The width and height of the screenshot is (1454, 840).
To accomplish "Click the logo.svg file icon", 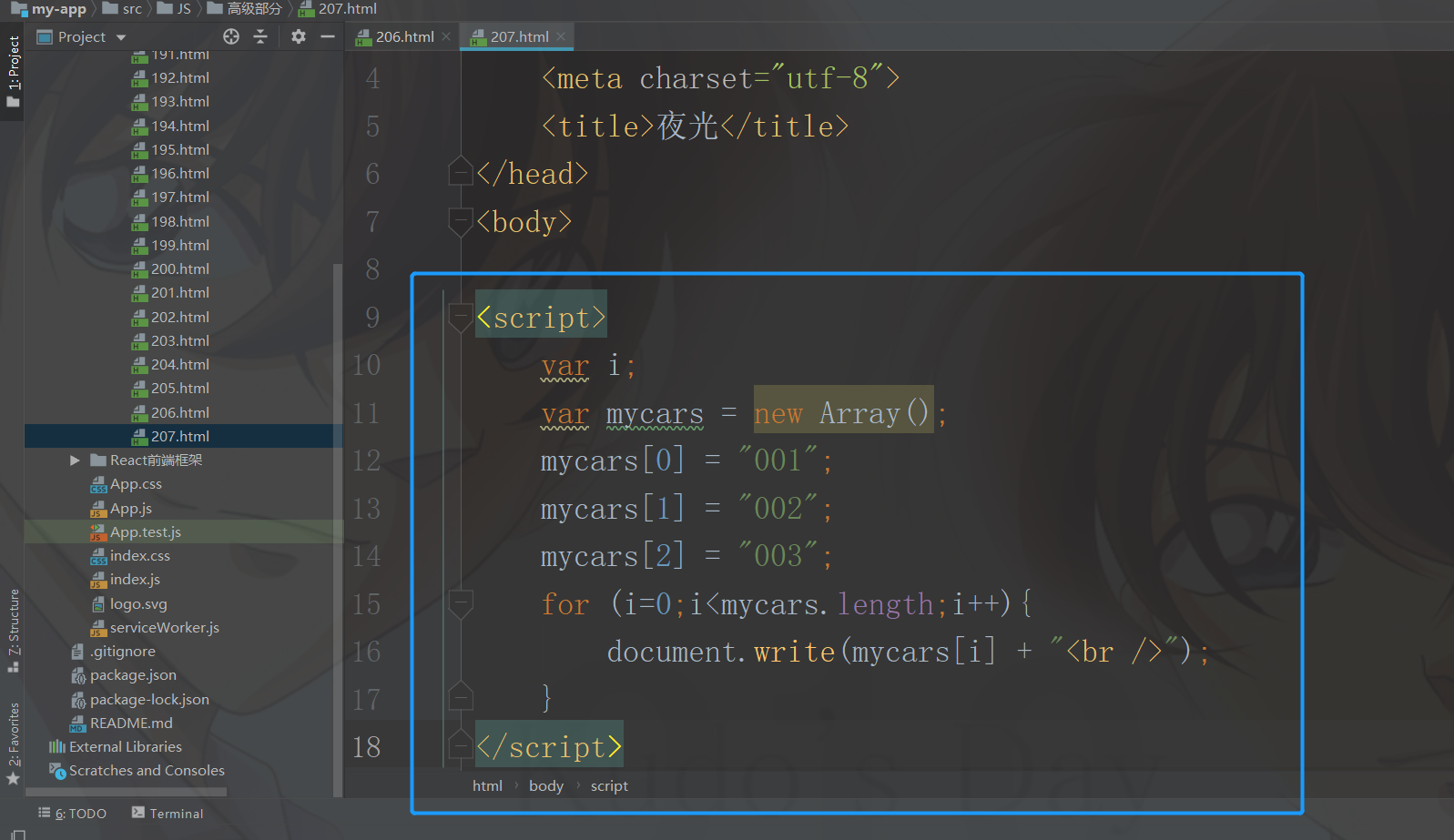I will [x=98, y=604].
